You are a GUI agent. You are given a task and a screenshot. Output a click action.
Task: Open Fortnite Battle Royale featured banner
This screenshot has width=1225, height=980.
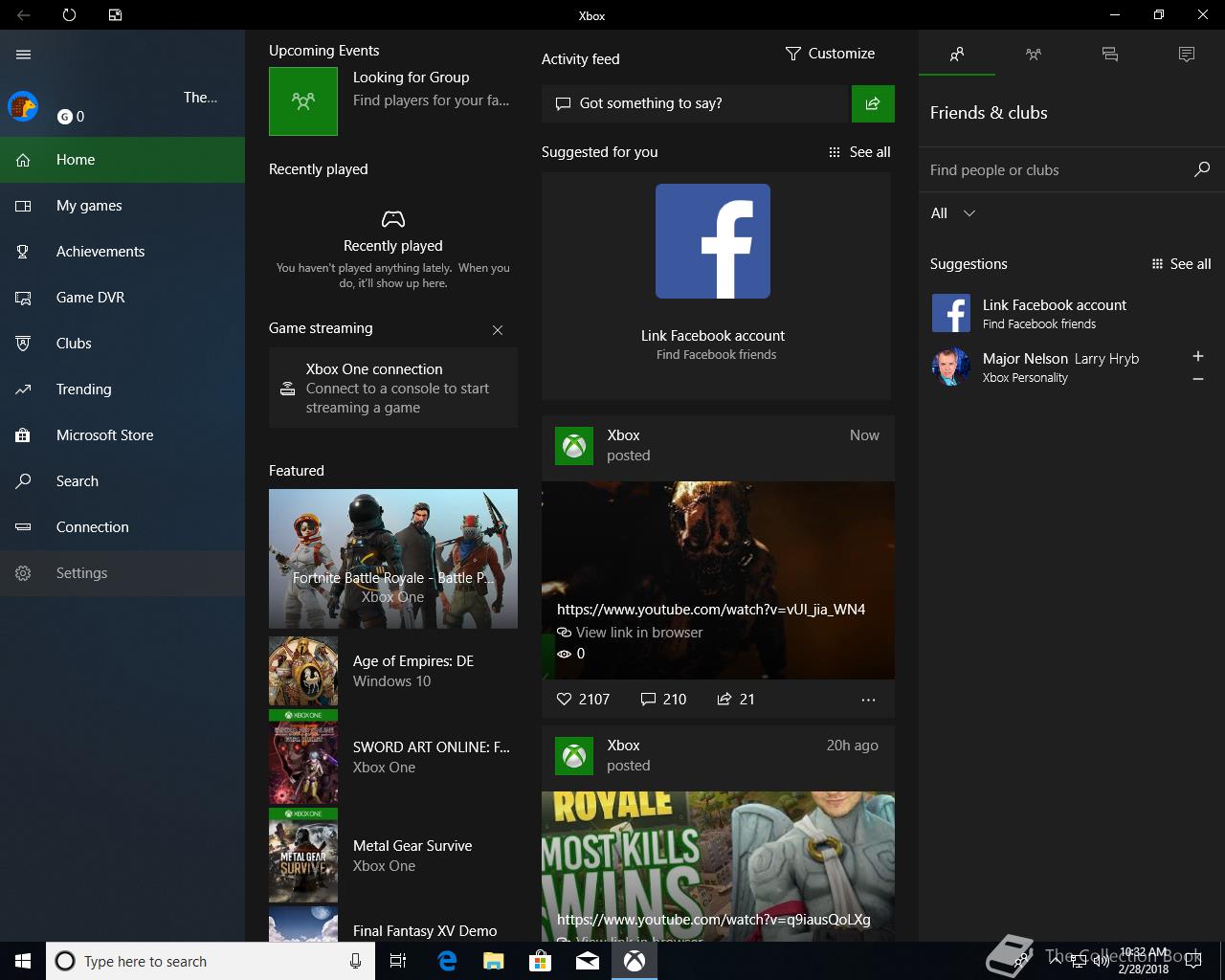(x=393, y=559)
